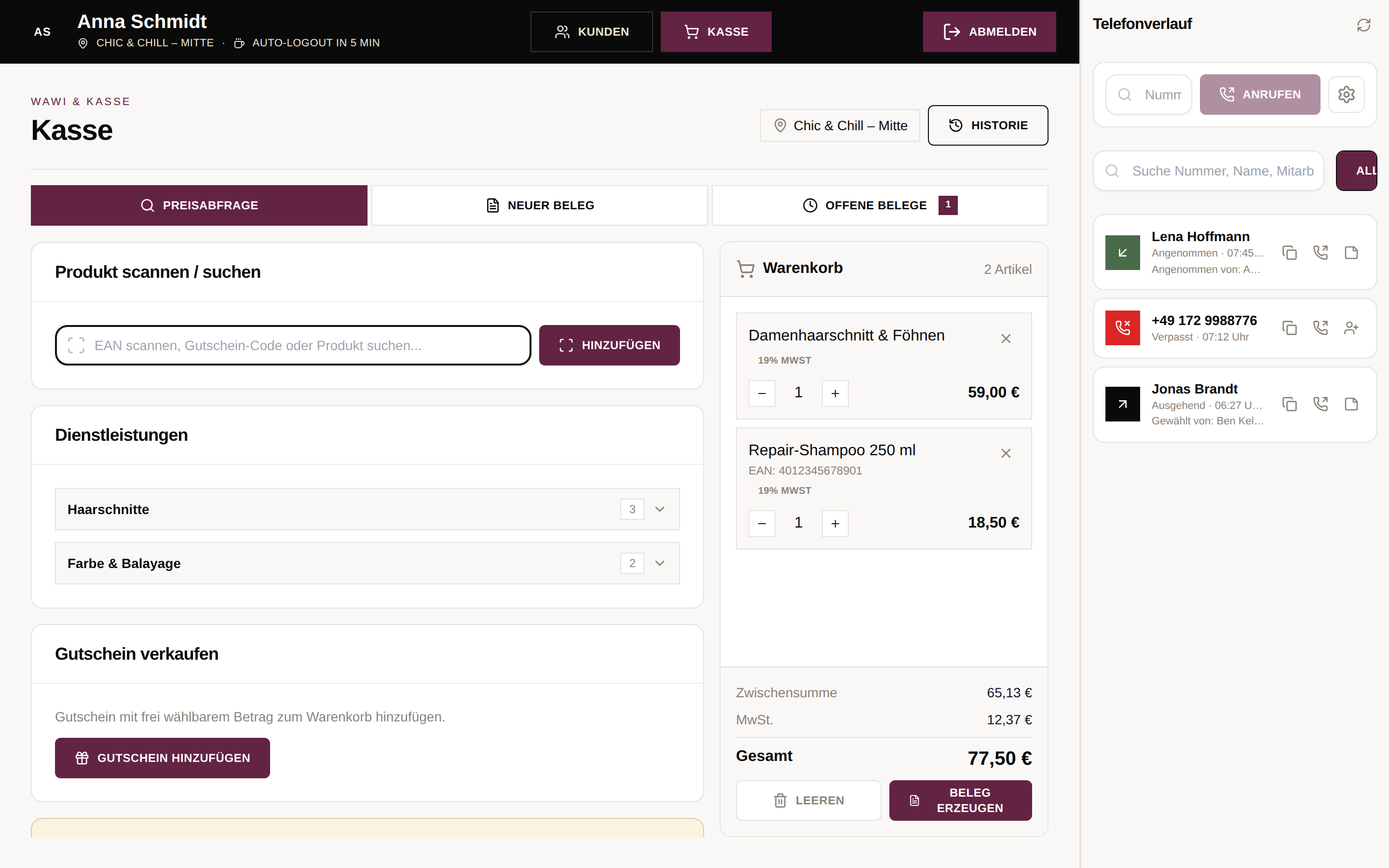Remove Damenhaarschnitt & Föhnen from cart
Viewport: 1389px width, 868px height.
(x=1006, y=339)
